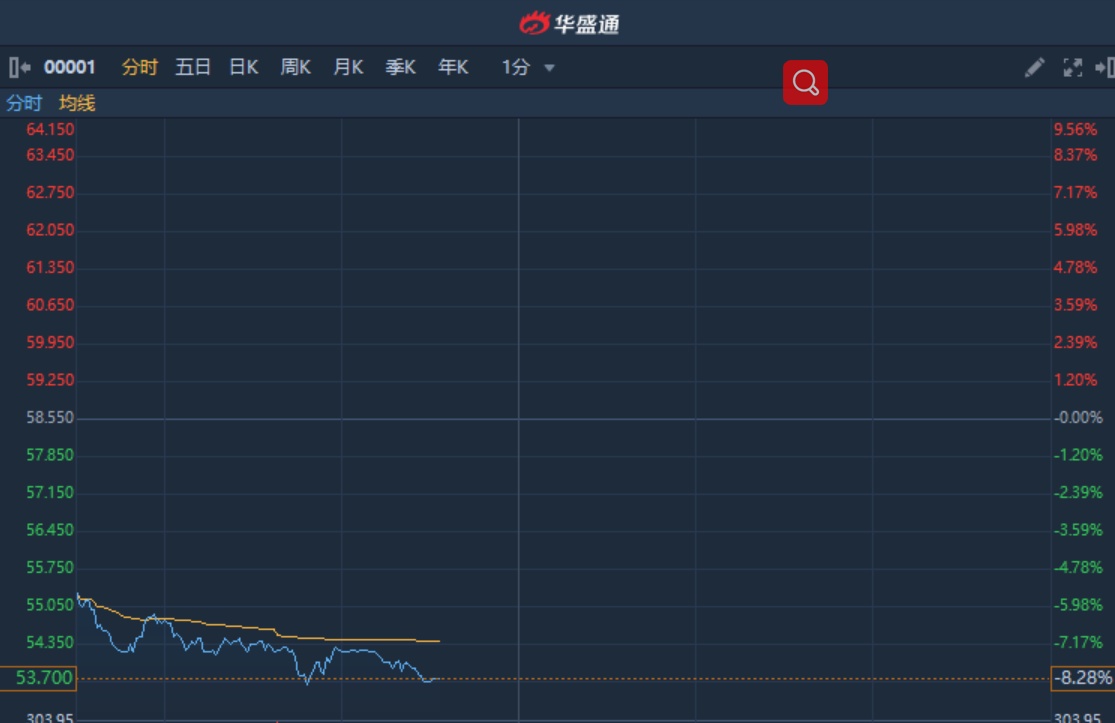Toggle the 均线 average line legend
1115x723 pixels.
click(x=77, y=103)
